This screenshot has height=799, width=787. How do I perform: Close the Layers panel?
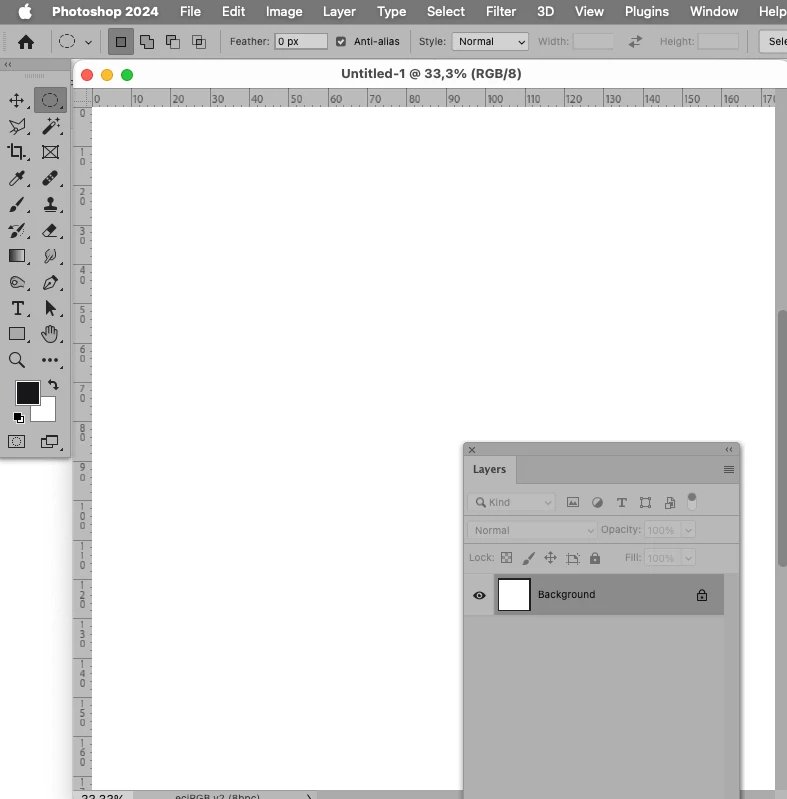click(472, 449)
